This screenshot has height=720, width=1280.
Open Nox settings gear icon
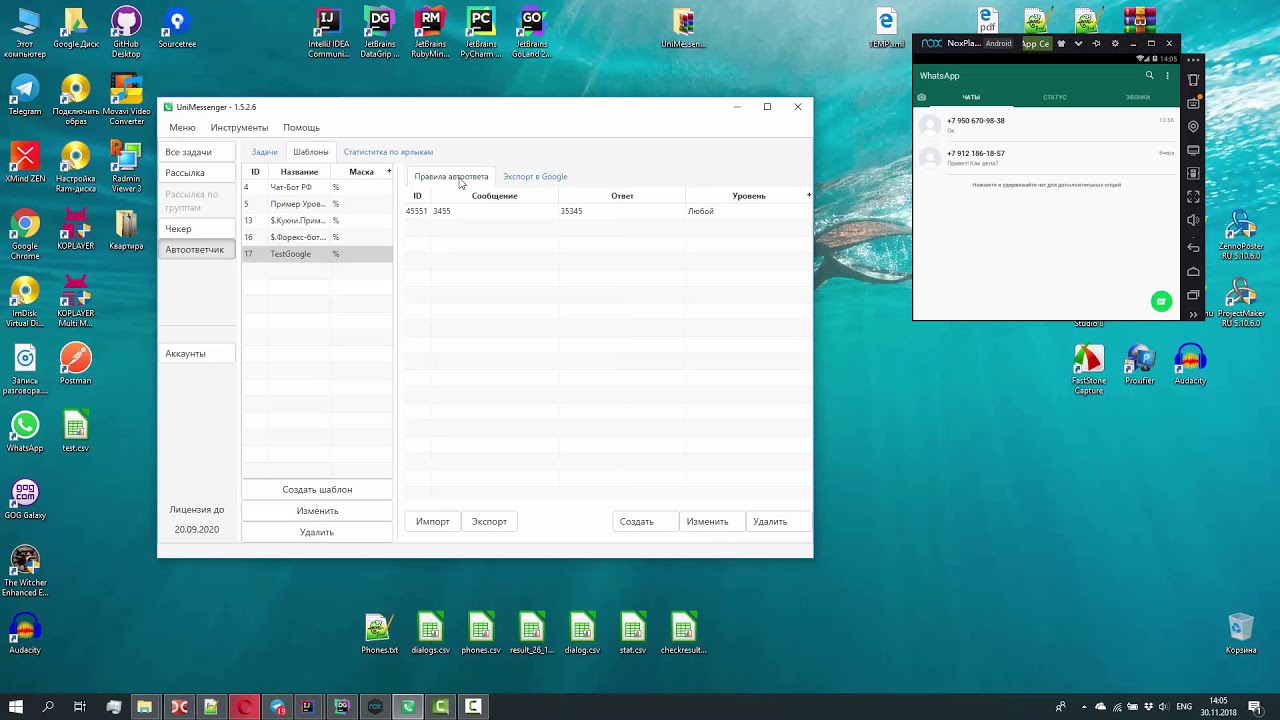(1115, 44)
